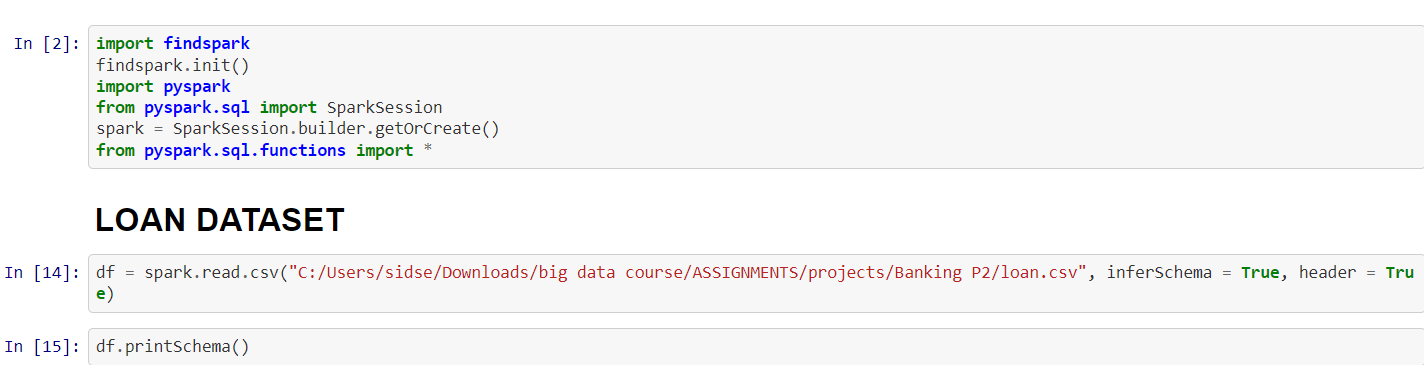Click the 'from pyspark.sql import SparkSession' line

(x=269, y=107)
